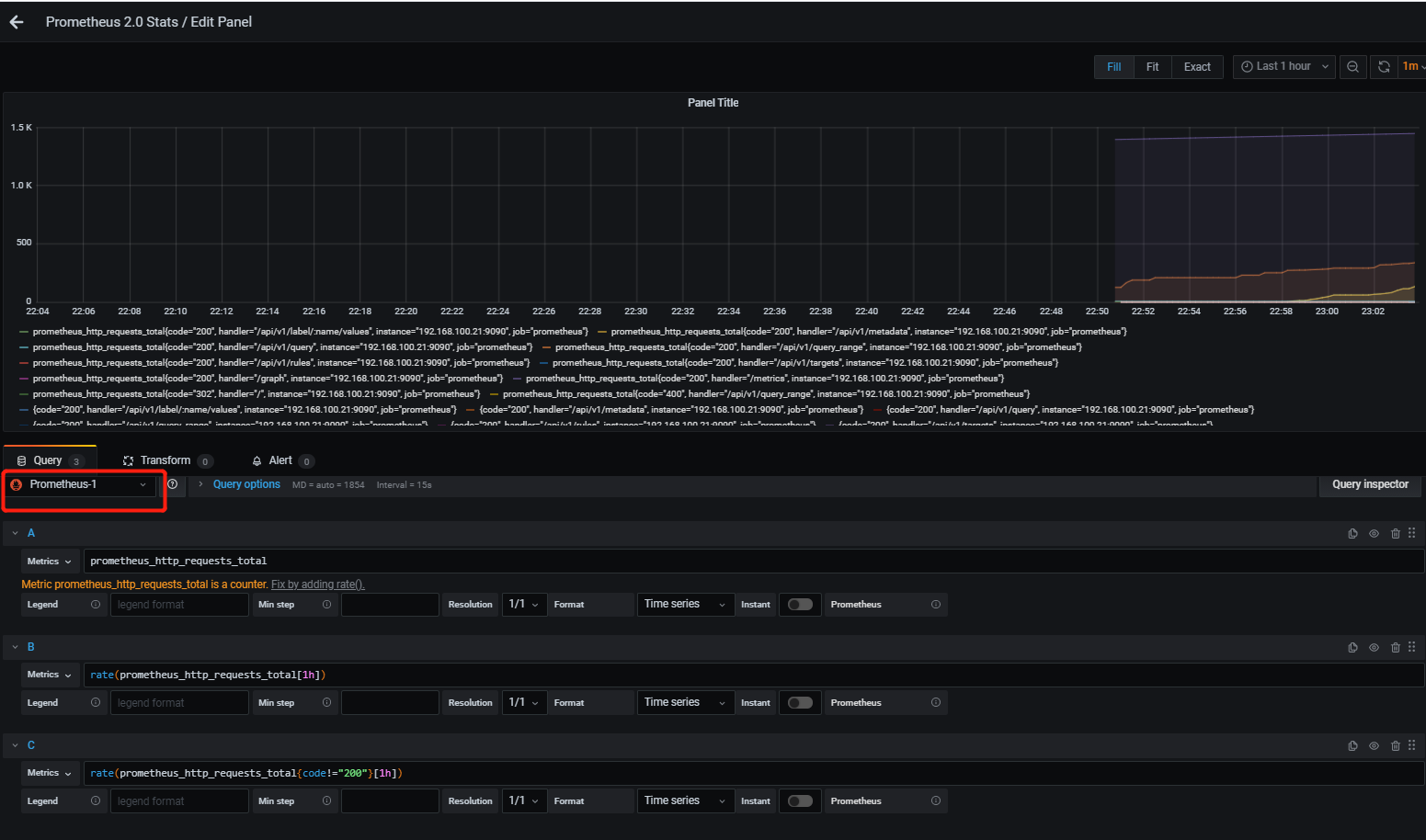Click the drag handle of query B
The width and height of the screenshot is (1426, 840).
click(x=1412, y=647)
